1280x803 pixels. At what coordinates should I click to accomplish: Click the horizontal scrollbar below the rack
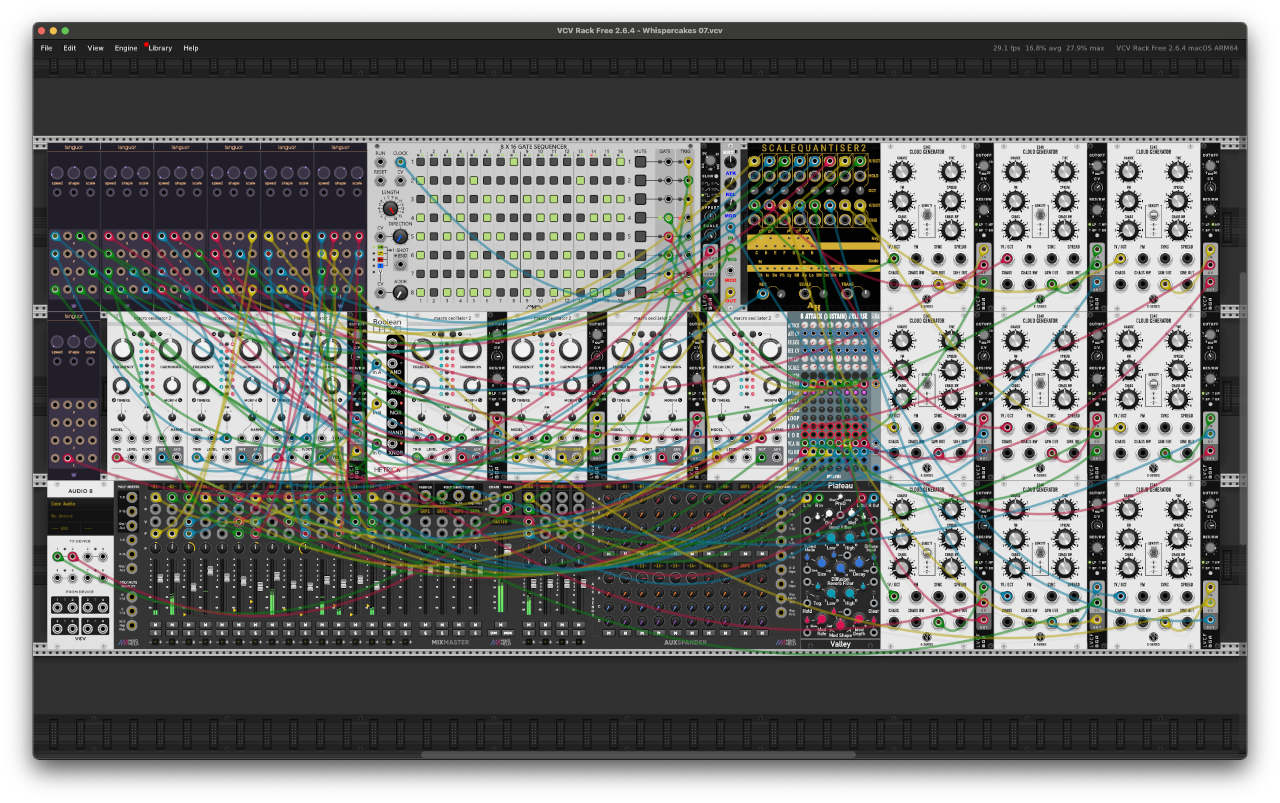click(638, 755)
